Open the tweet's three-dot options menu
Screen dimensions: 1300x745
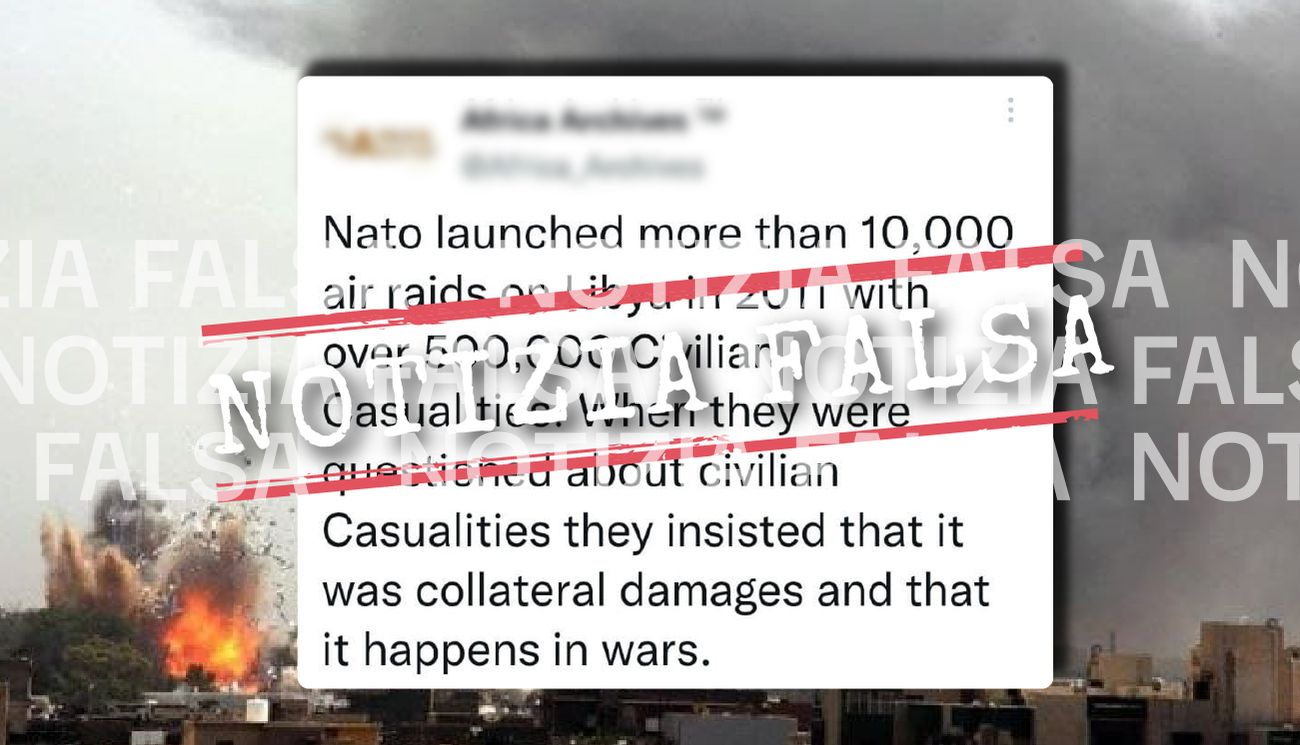pyautogui.click(x=1011, y=110)
